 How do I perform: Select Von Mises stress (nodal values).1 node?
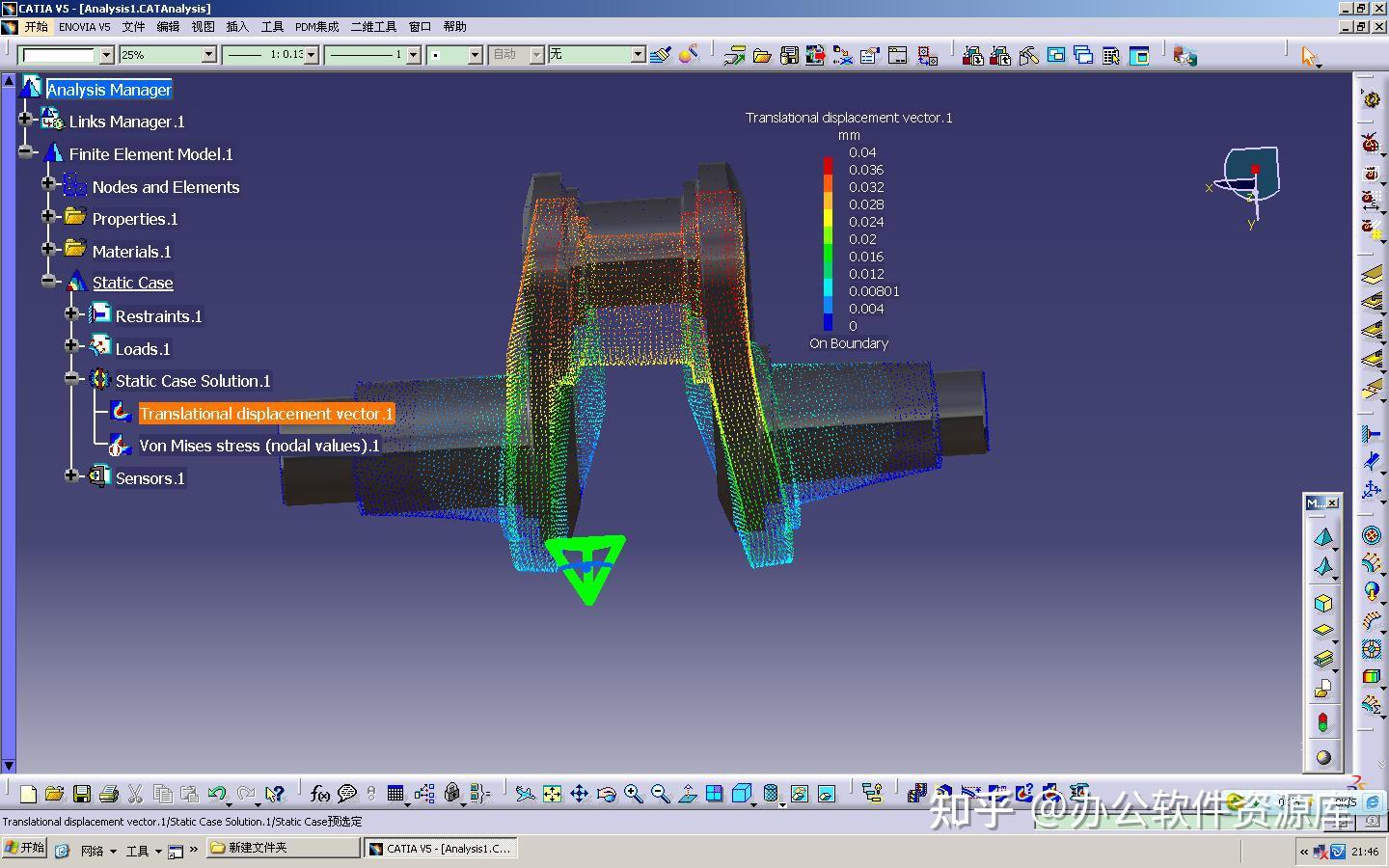259,446
